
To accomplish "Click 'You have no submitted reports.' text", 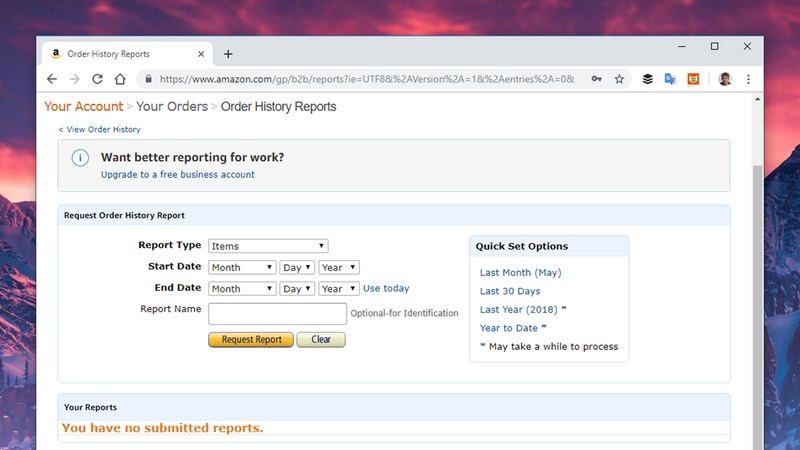I will (x=163, y=428).
